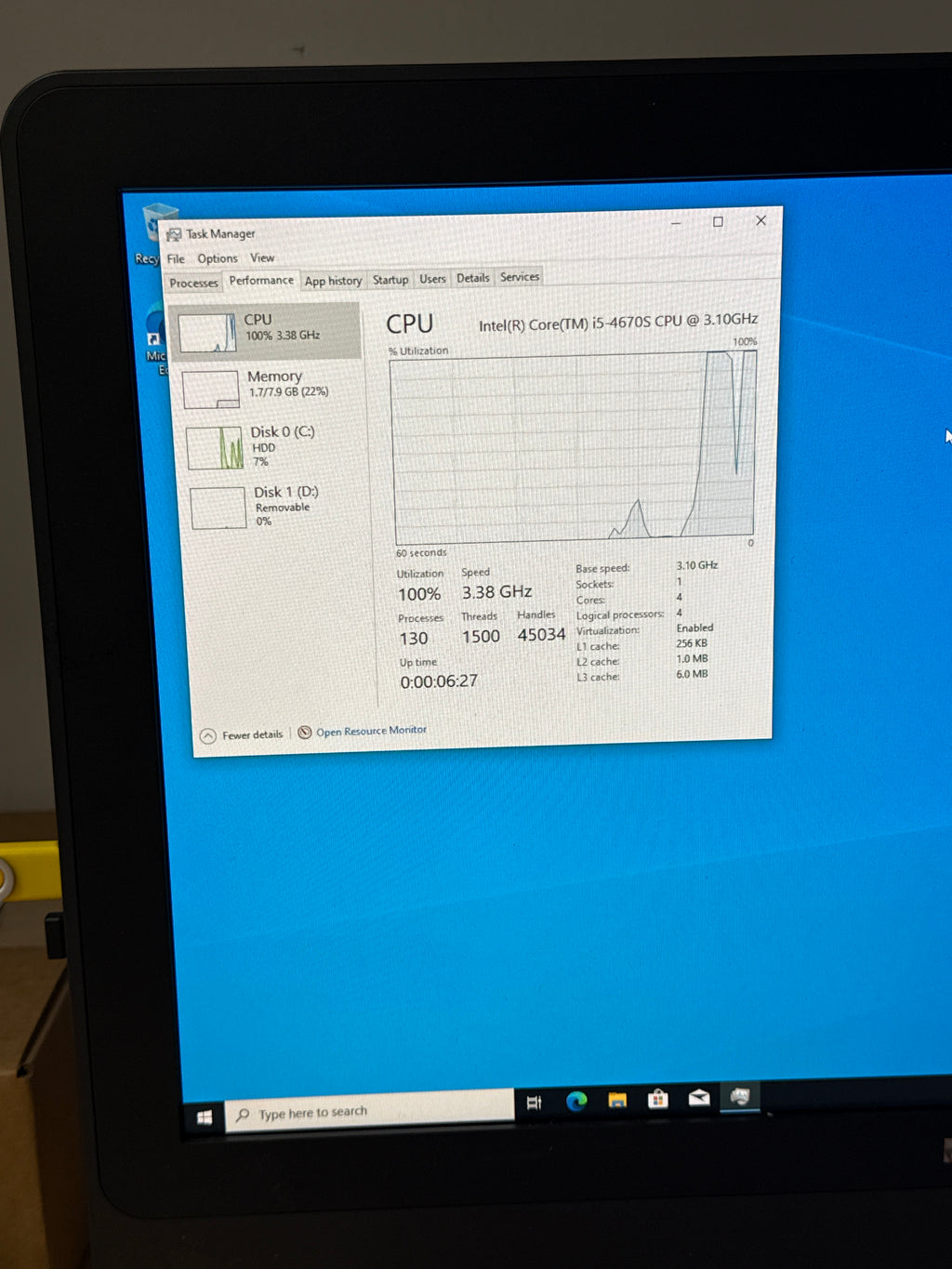Click the Handles value 45034

coord(541,635)
